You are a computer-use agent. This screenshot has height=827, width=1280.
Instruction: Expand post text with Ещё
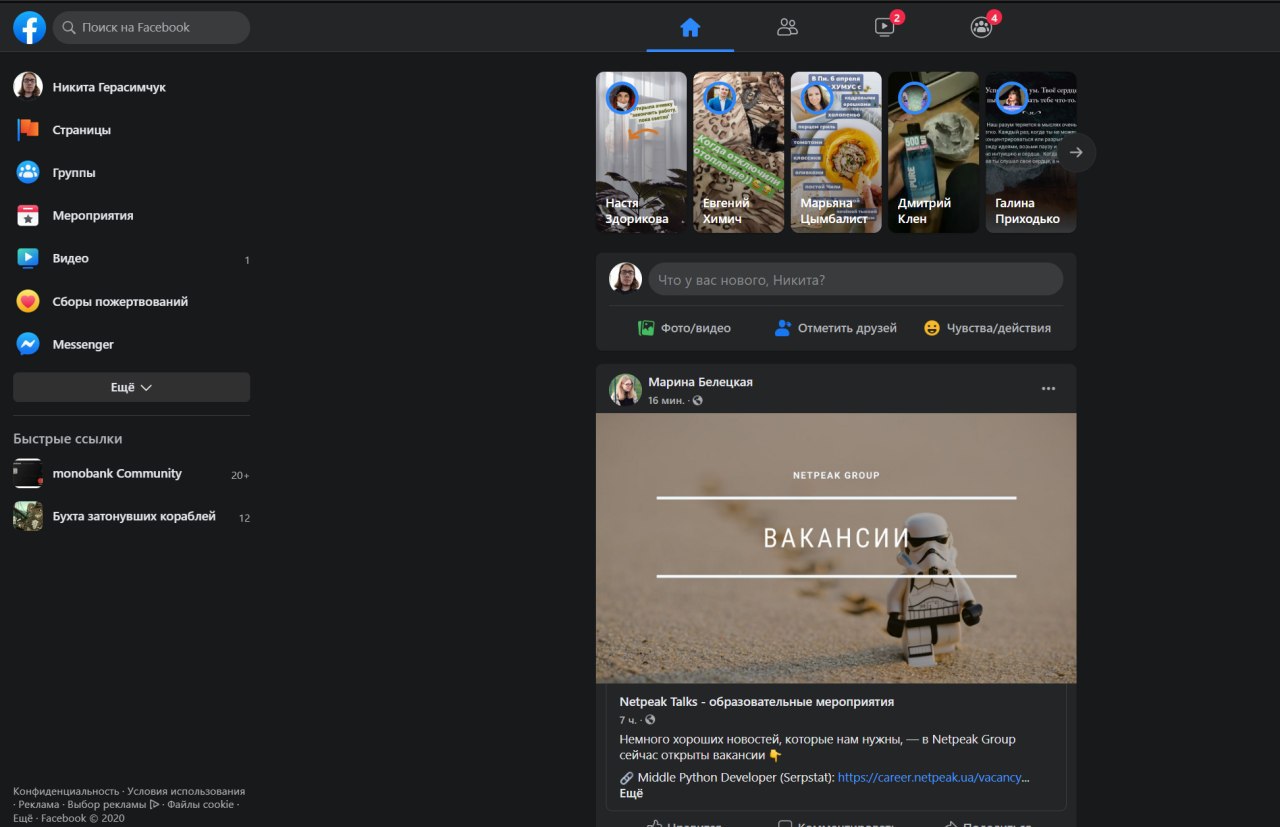point(631,793)
